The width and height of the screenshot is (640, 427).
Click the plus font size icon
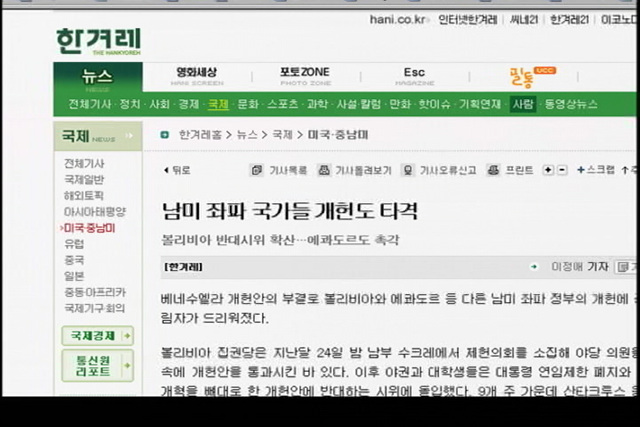pos(548,170)
